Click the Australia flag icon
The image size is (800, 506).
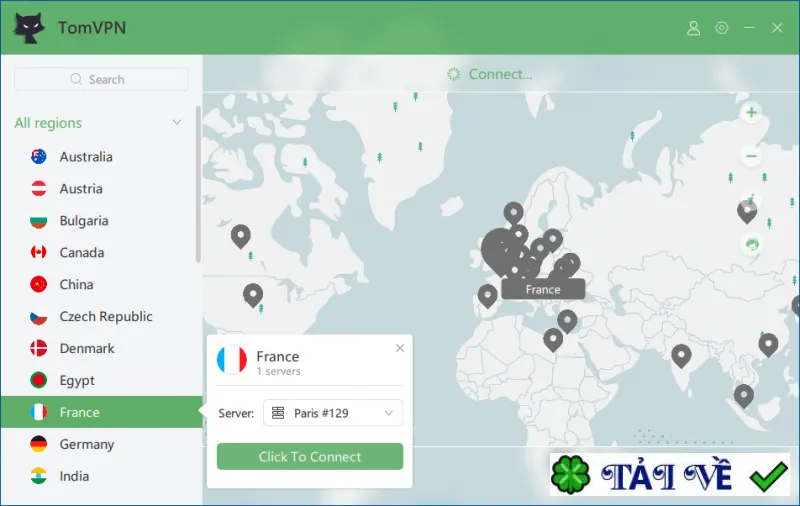[x=39, y=157]
